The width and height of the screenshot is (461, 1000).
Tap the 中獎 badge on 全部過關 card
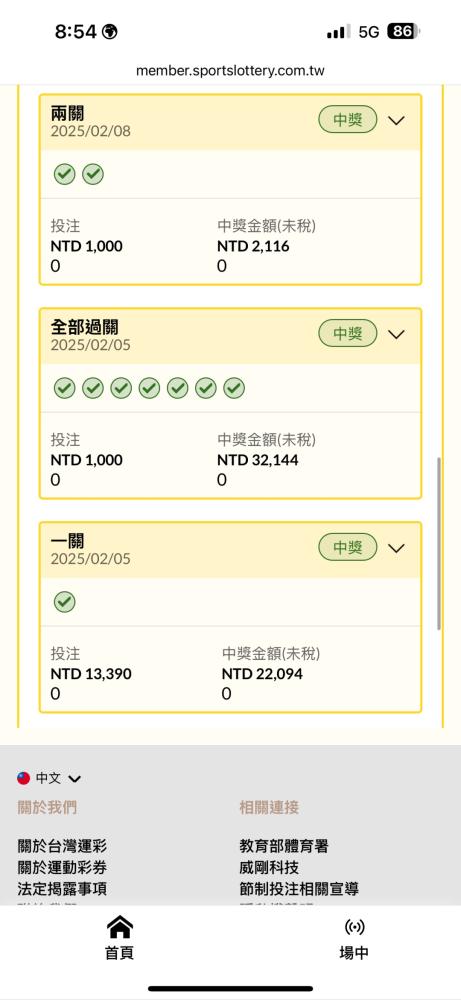tap(348, 334)
